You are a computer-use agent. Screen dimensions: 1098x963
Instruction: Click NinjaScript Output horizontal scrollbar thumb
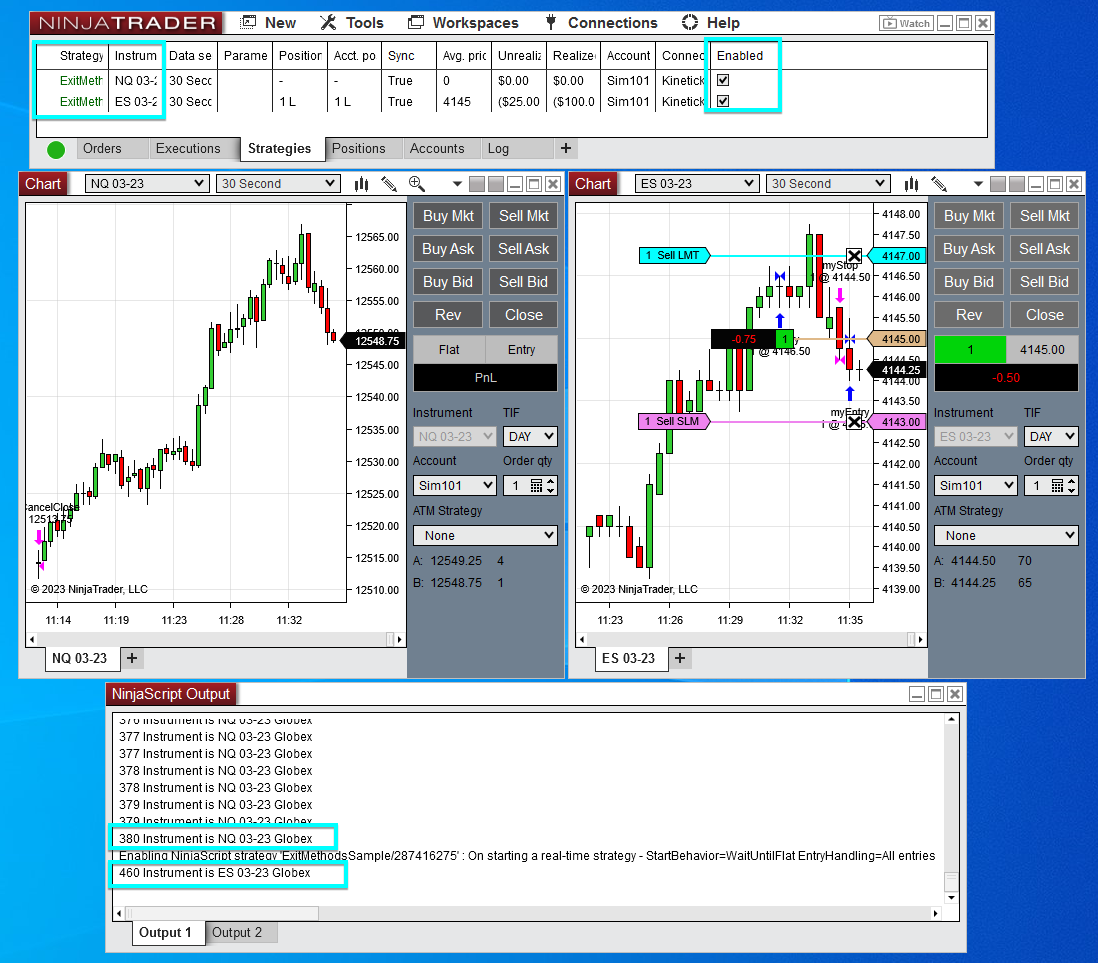pyautogui.click(x=222, y=913)
